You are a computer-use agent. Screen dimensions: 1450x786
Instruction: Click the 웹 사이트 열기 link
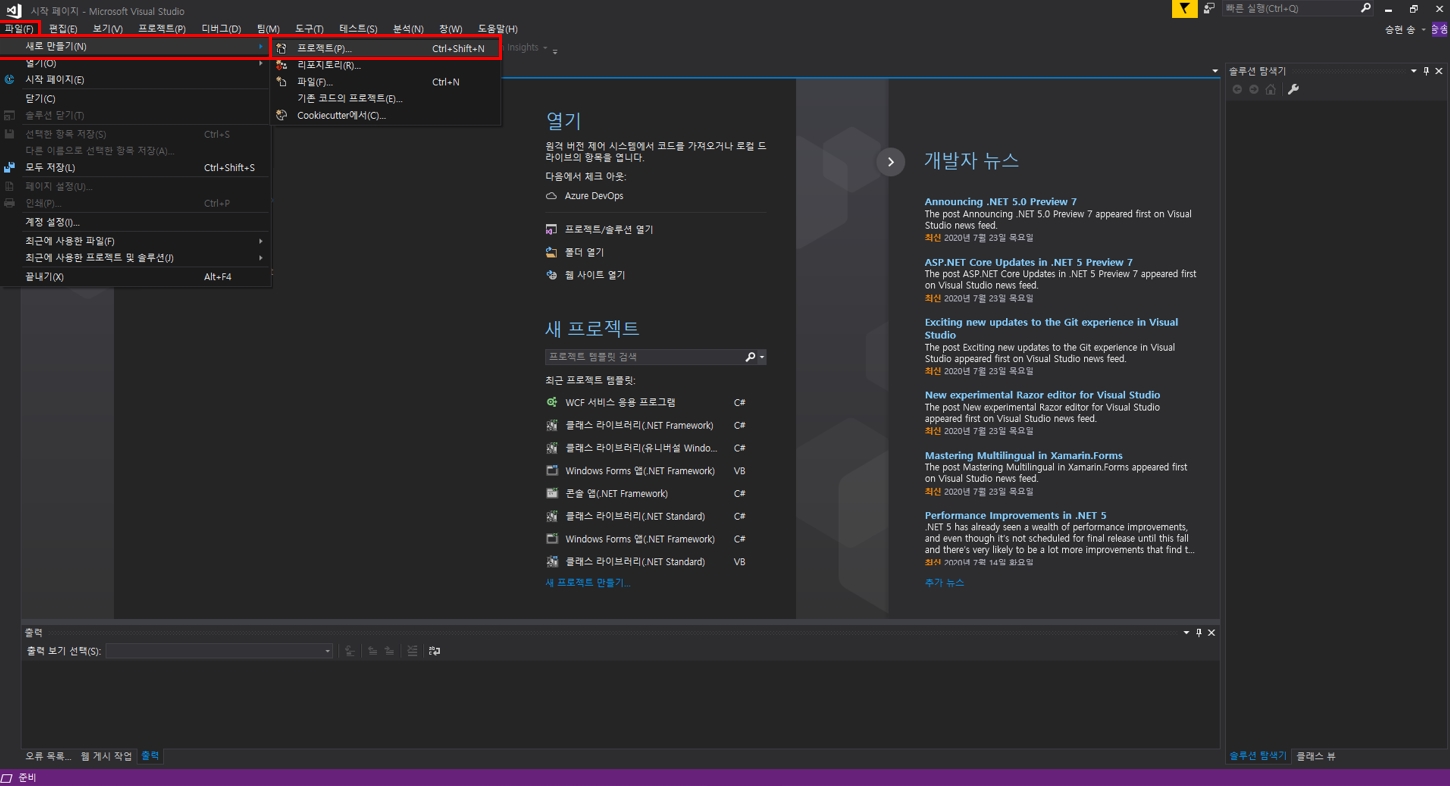pos(594,275)
